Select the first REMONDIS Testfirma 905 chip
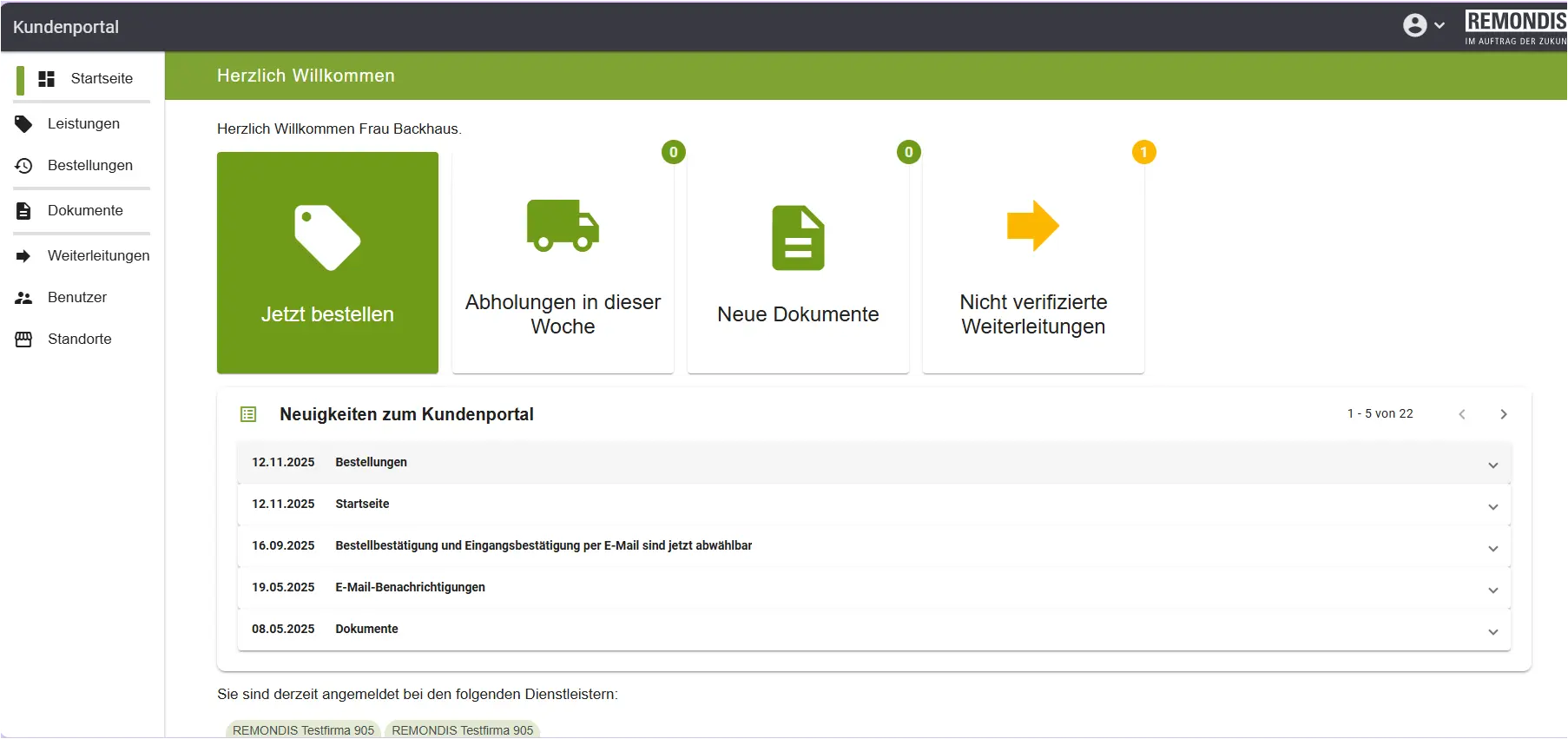This screenshot has width=1568, height=739. tap(303, 729)
